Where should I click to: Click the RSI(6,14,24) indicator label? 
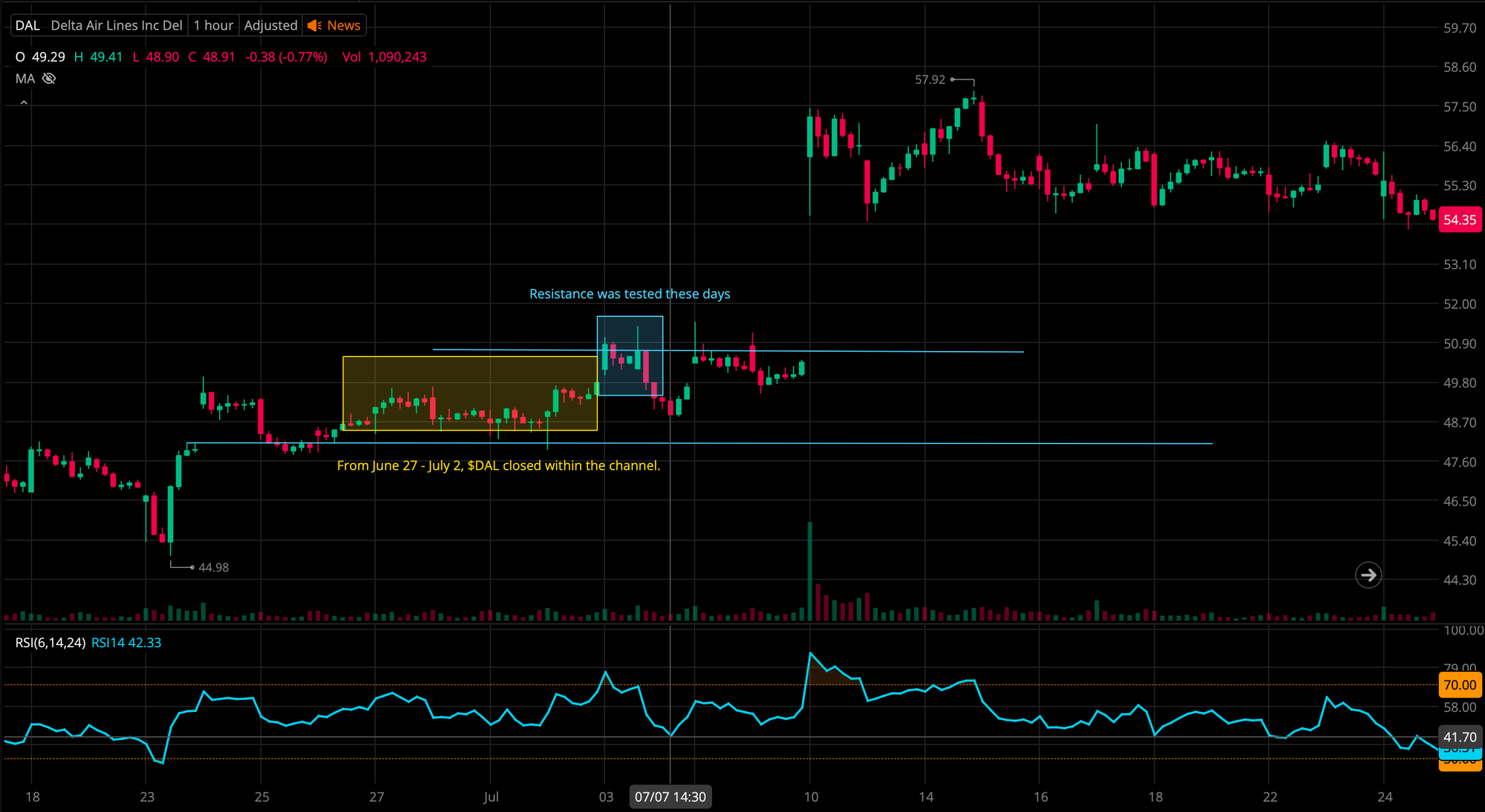[50, 643]
